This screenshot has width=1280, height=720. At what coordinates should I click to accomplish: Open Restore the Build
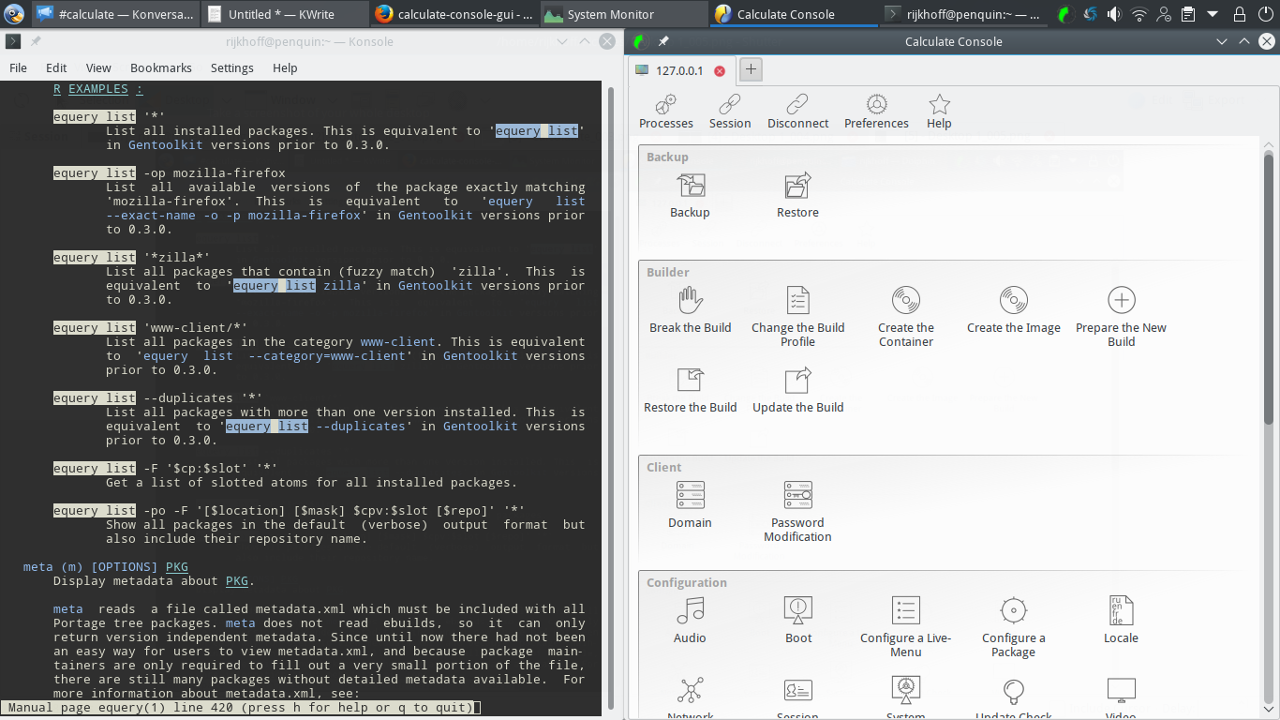[x=690, y=390]
